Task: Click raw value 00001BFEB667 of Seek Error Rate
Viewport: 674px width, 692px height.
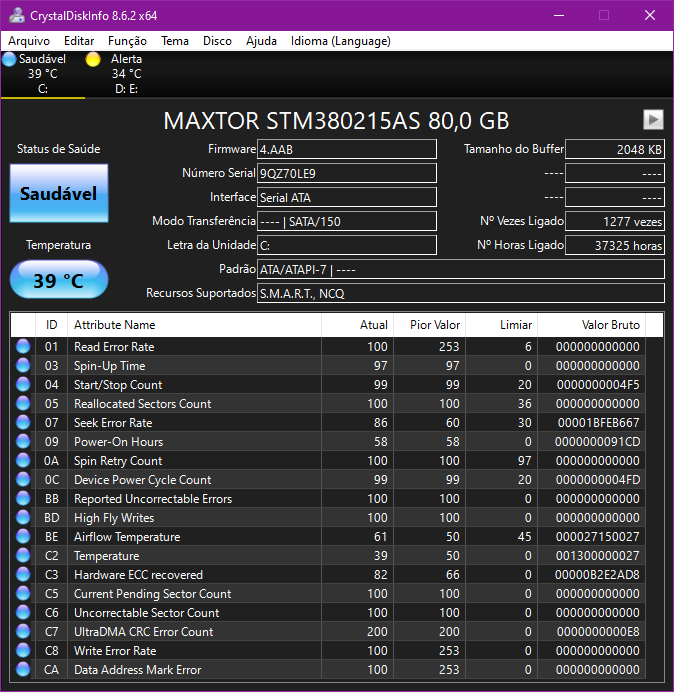Action: pyautogui.click(x=599, y=423)
